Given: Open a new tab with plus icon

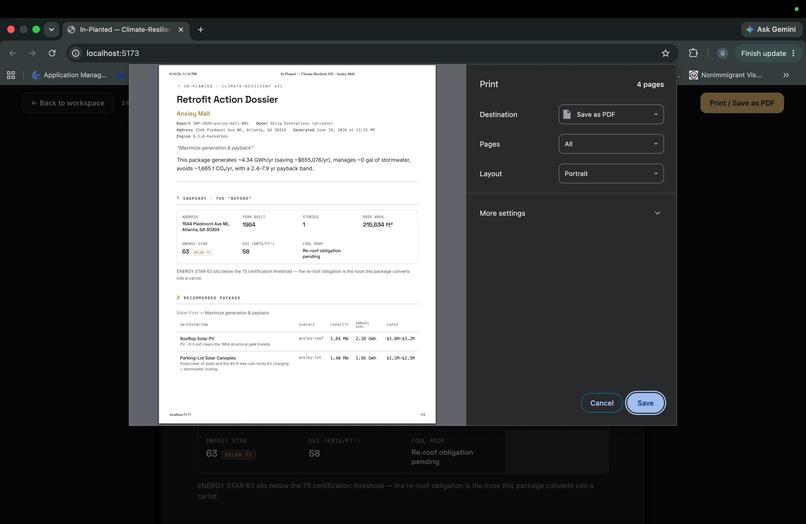Looking at the screenshot, I should [200, 30].
